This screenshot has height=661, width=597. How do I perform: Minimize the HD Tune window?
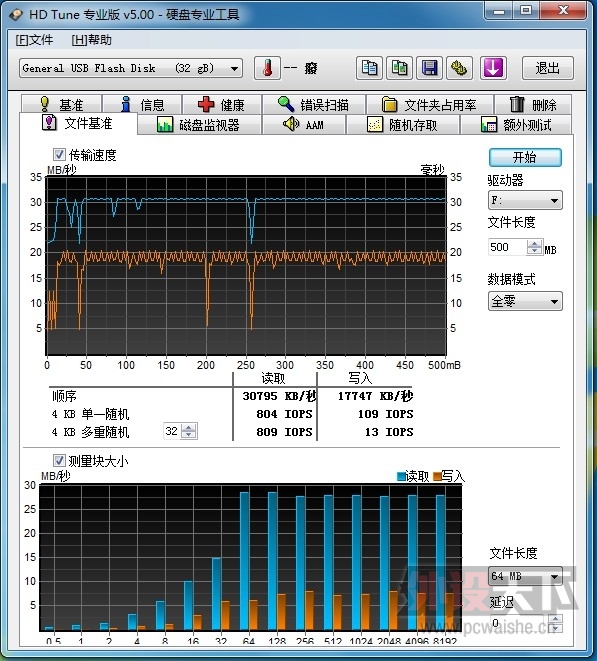click(499, 10)
